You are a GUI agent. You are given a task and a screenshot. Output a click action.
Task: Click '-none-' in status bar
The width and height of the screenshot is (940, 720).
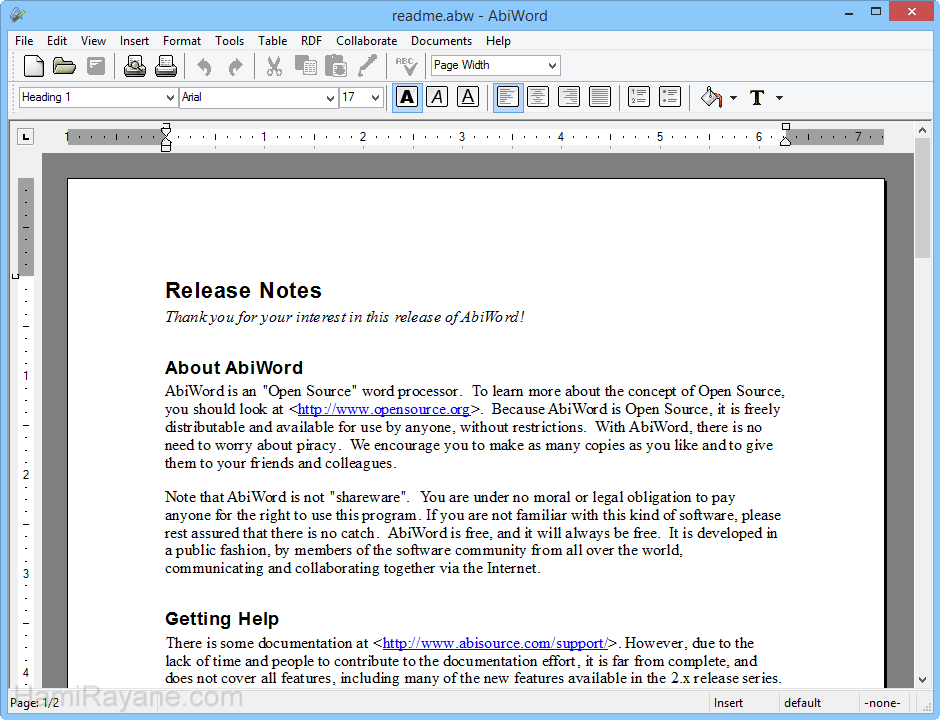(x=882, y=703)
